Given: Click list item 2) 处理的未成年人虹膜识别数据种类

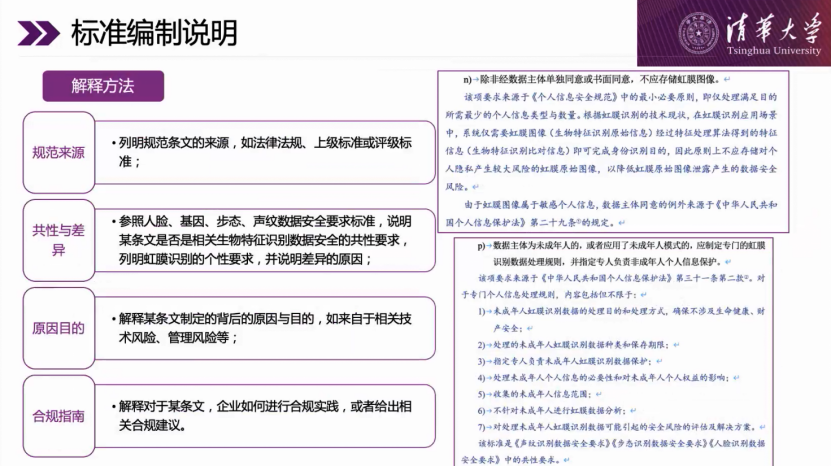Looking at the screenshot, I should [x=578, y=345].
